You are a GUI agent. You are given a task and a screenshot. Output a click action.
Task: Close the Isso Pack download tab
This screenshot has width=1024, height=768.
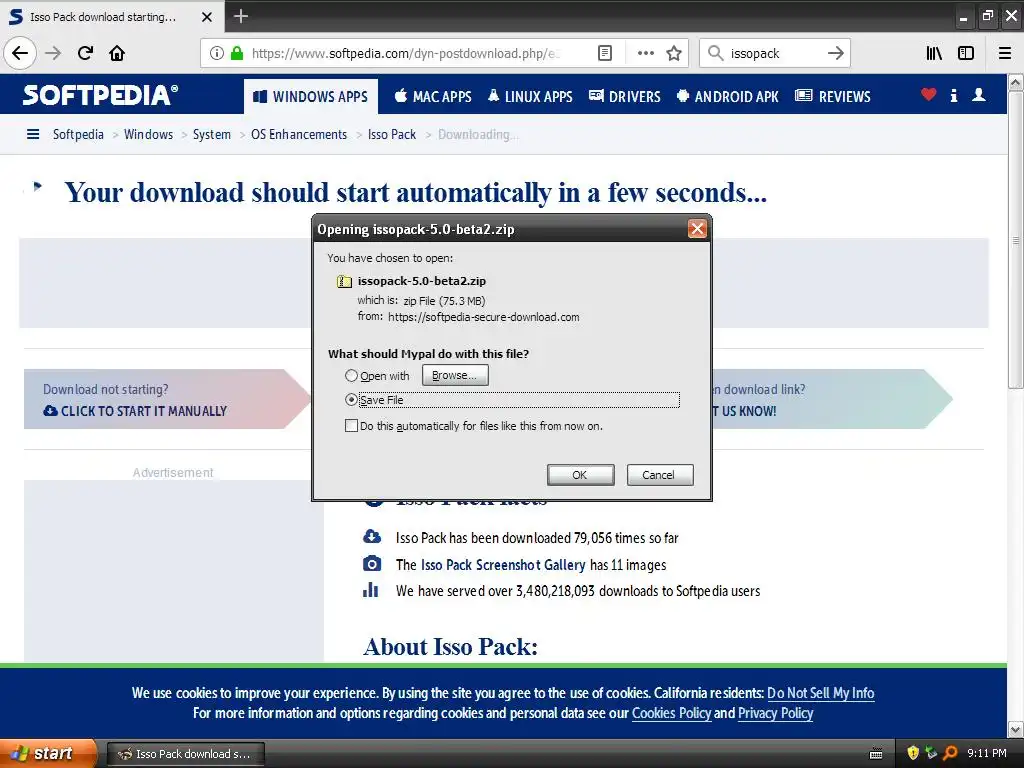tap(206, 17)
